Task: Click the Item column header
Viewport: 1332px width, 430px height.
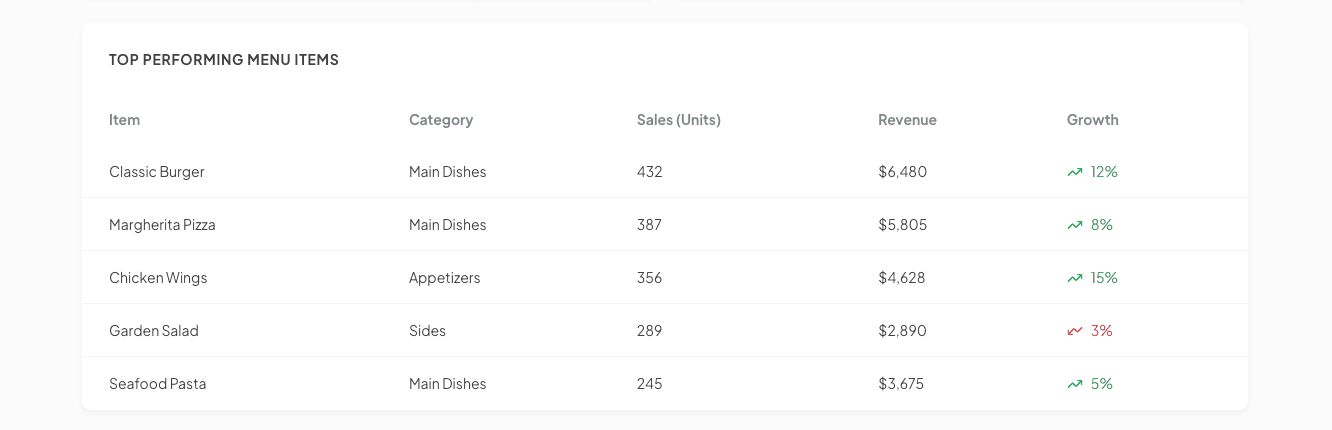Action: (124, 120)
